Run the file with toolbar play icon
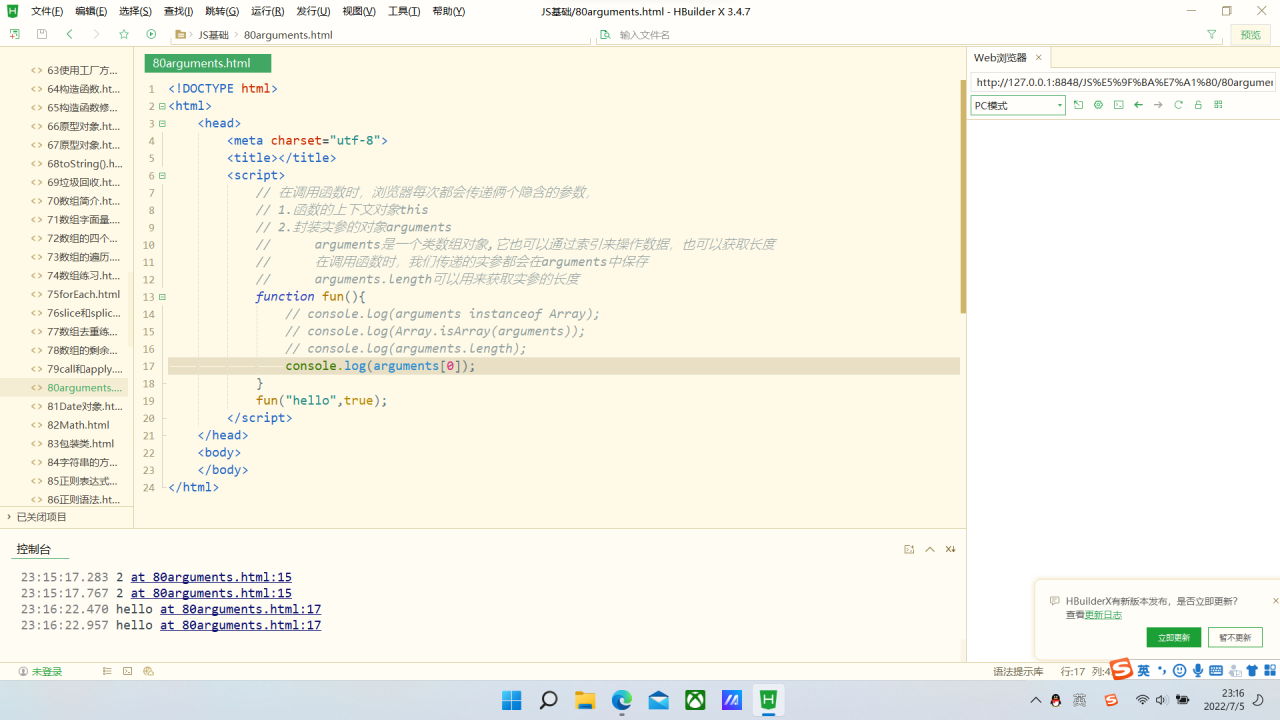Screen dimensions: 1280x720 coord(151,34)
